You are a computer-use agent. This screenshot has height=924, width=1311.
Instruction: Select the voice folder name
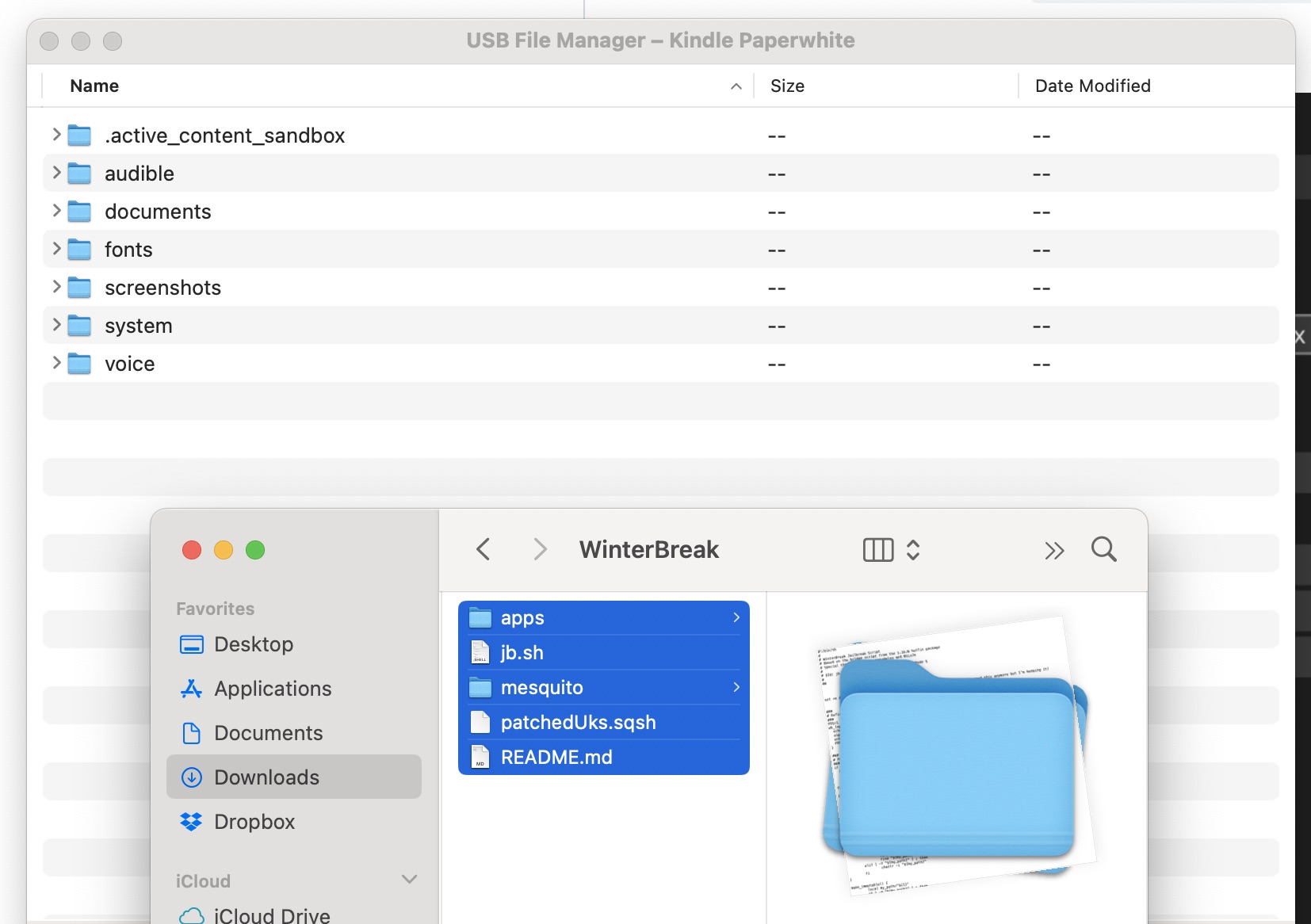(x=130, y=364)
